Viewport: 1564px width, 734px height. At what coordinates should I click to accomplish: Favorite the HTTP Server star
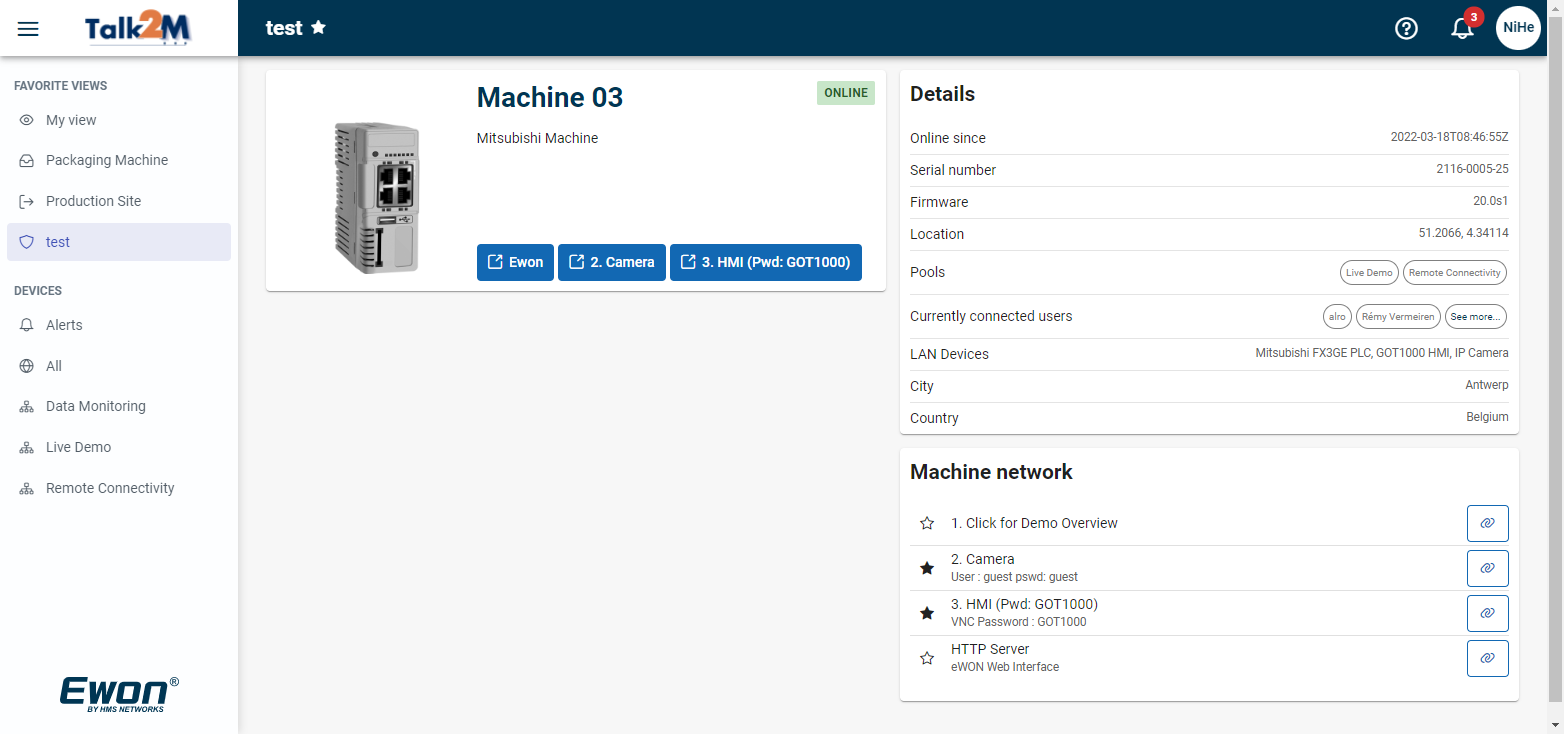pos(927,658)
